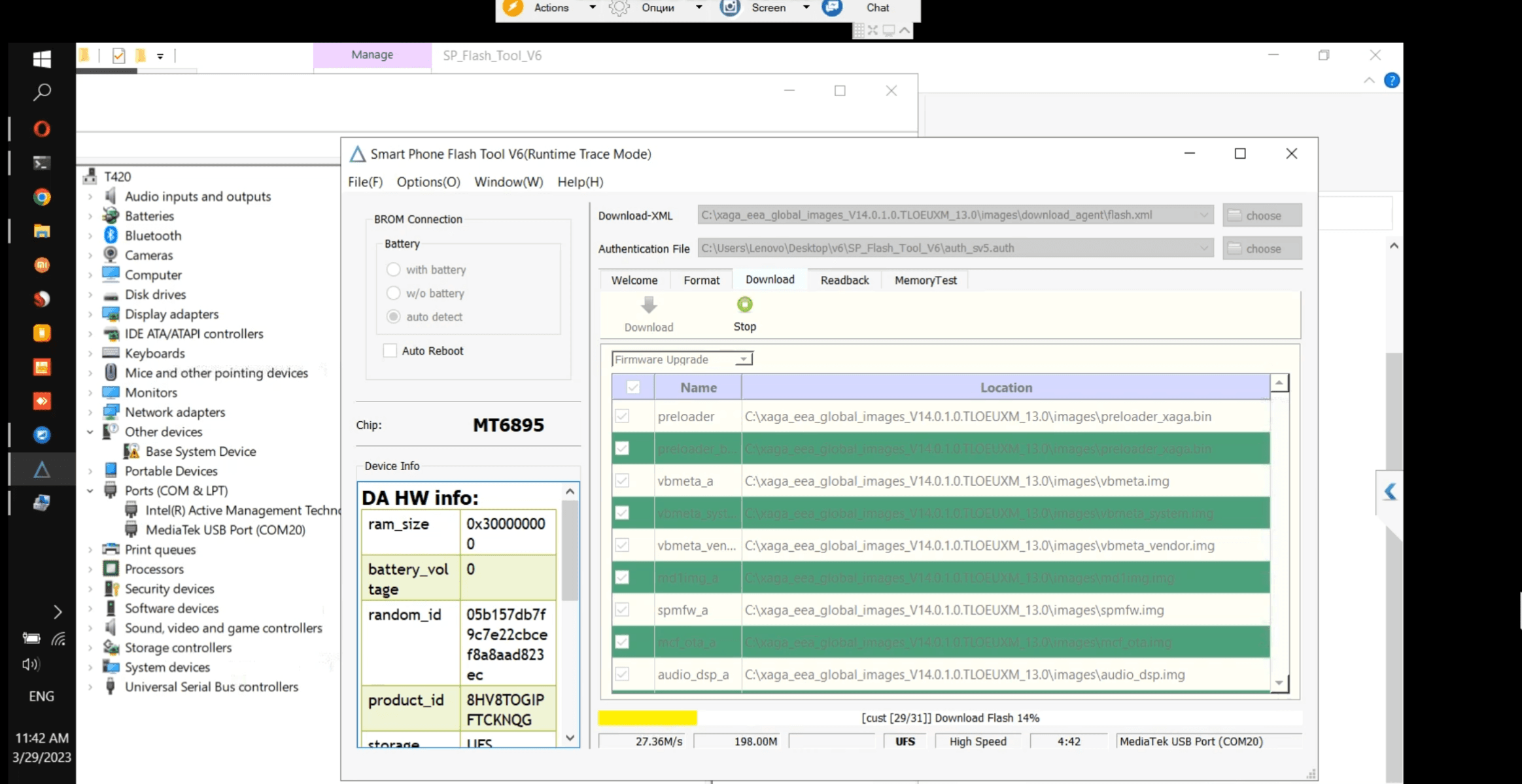Image resolution: width=1522 pixels, height=784 pixels.
Task: Open the Manage ribbon tab in Explorer
Action: coord(372,55)
